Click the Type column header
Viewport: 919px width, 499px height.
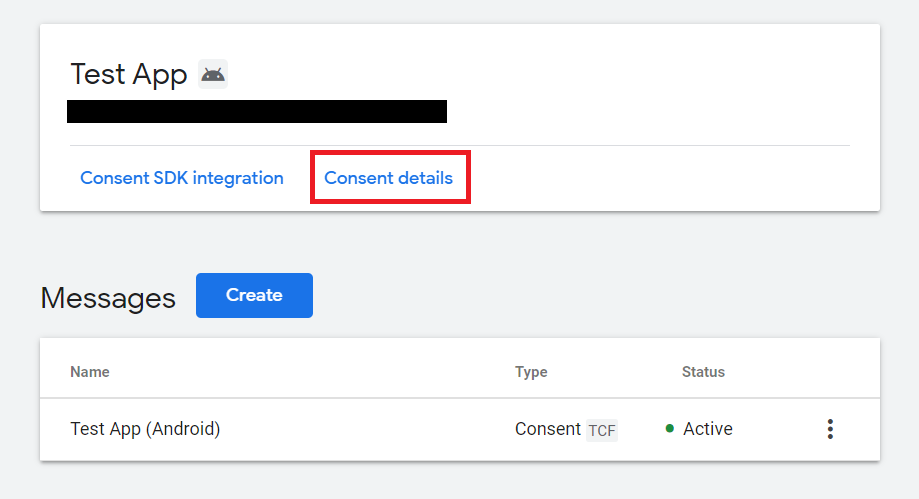pos(531,372)
